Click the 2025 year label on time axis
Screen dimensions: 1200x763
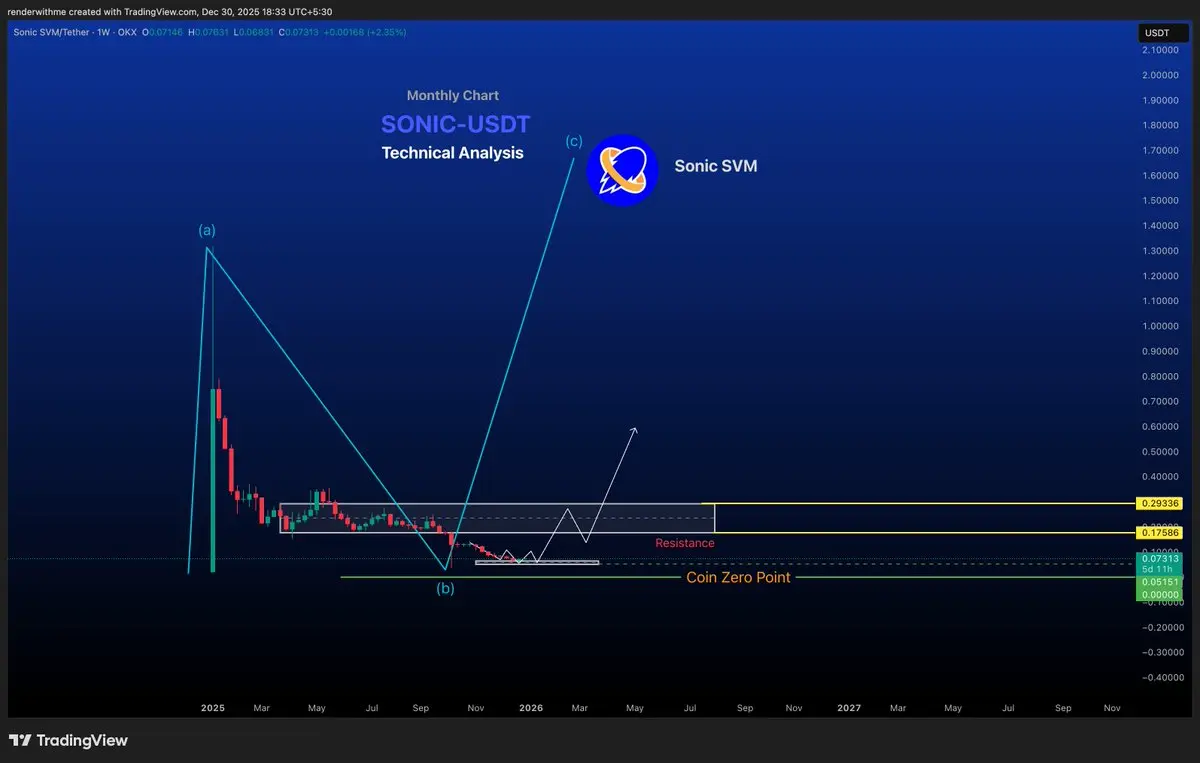pyautogui.click(x=212, y=708)
